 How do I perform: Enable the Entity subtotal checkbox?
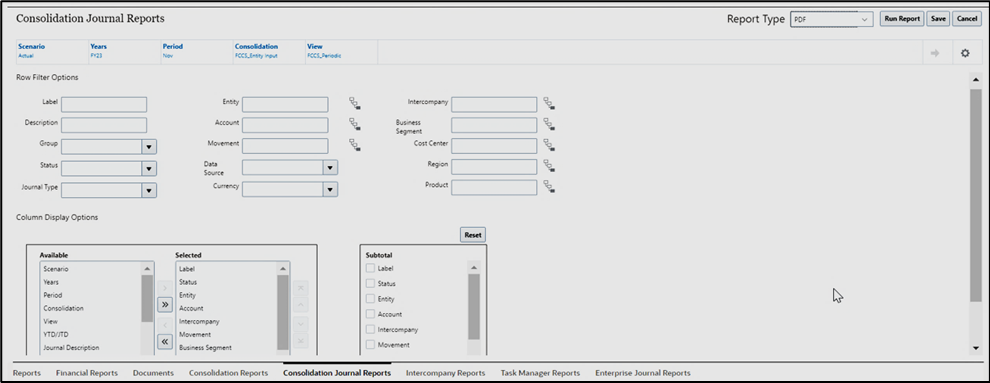(x=371, y=298)
